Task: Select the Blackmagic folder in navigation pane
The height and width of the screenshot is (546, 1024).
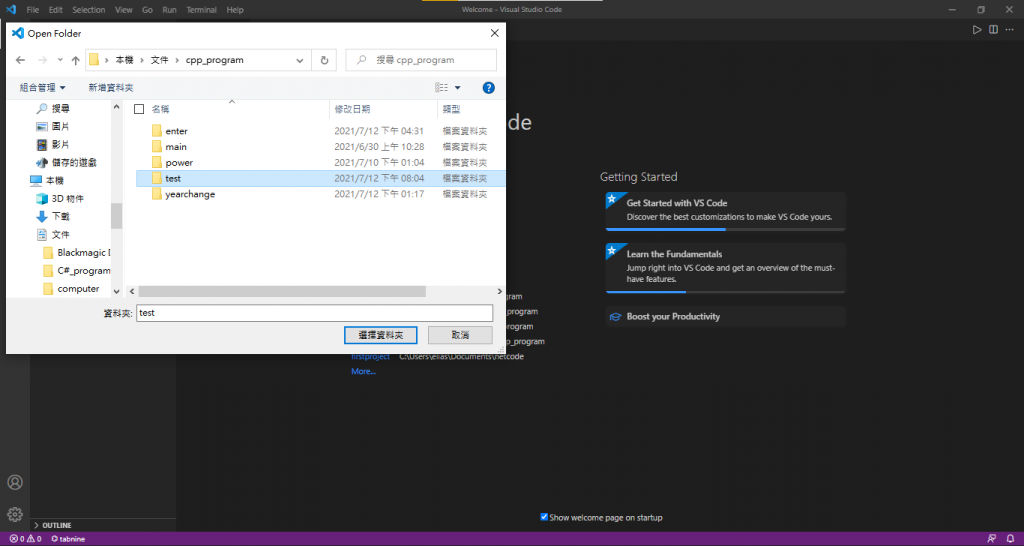Action: 76,252
